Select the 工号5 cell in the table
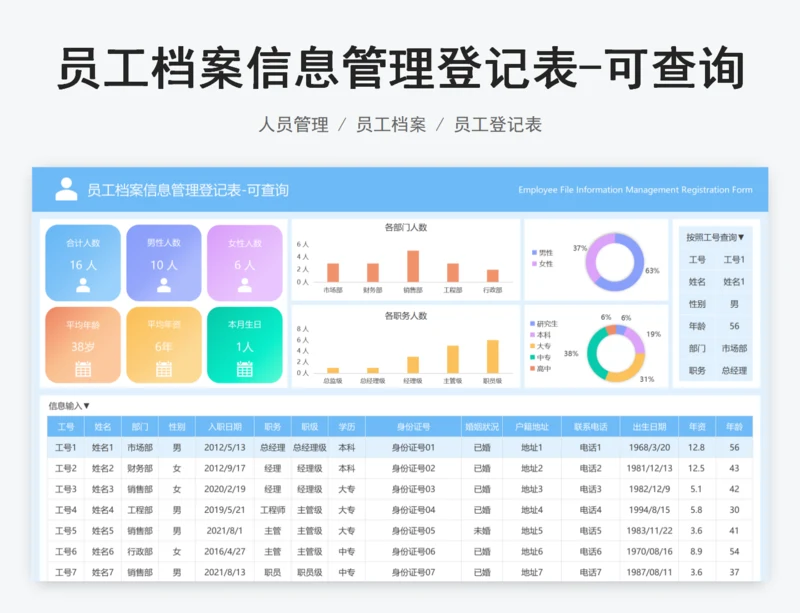 pos(66,531)
